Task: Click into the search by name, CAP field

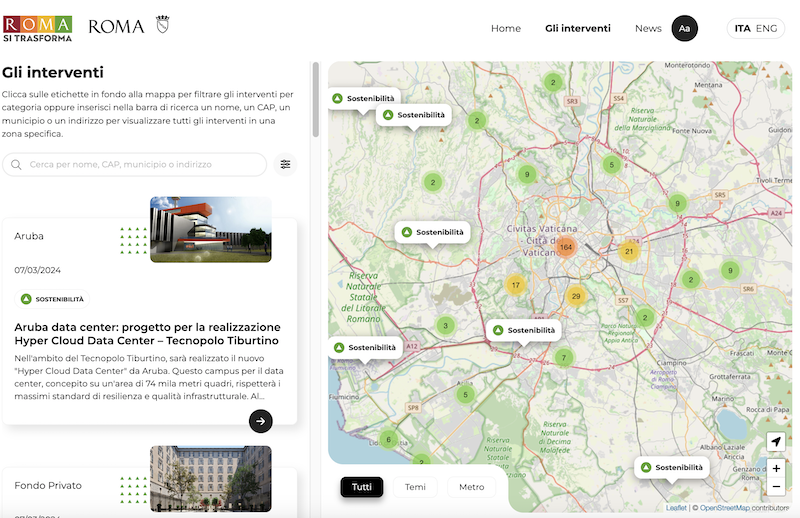Action: [x=135, y=165]
